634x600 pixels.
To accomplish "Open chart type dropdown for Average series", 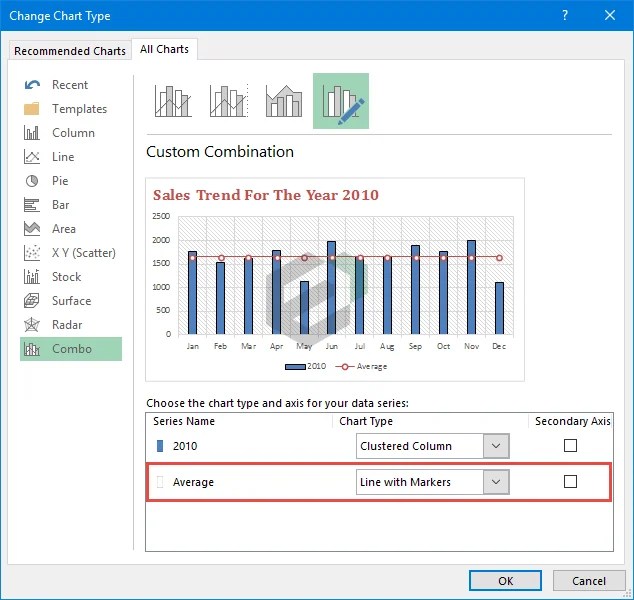I will pos(496,482).
